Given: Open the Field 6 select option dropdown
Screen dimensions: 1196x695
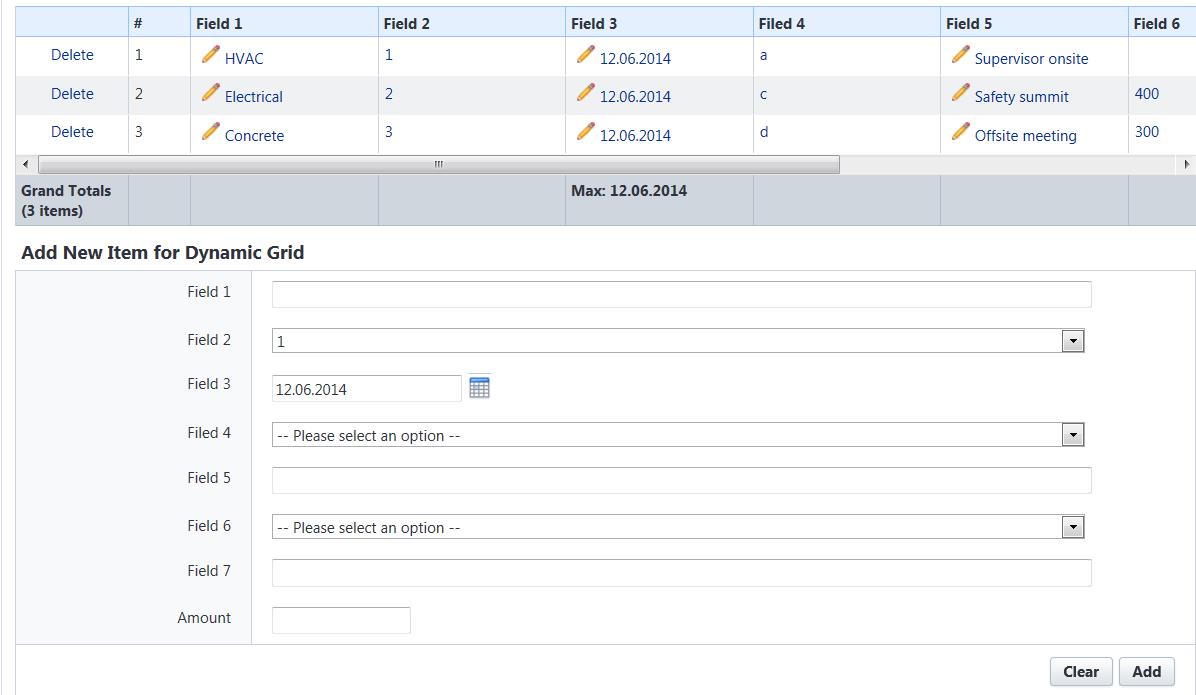Looking at the screenshot, I should pos(678,527).
